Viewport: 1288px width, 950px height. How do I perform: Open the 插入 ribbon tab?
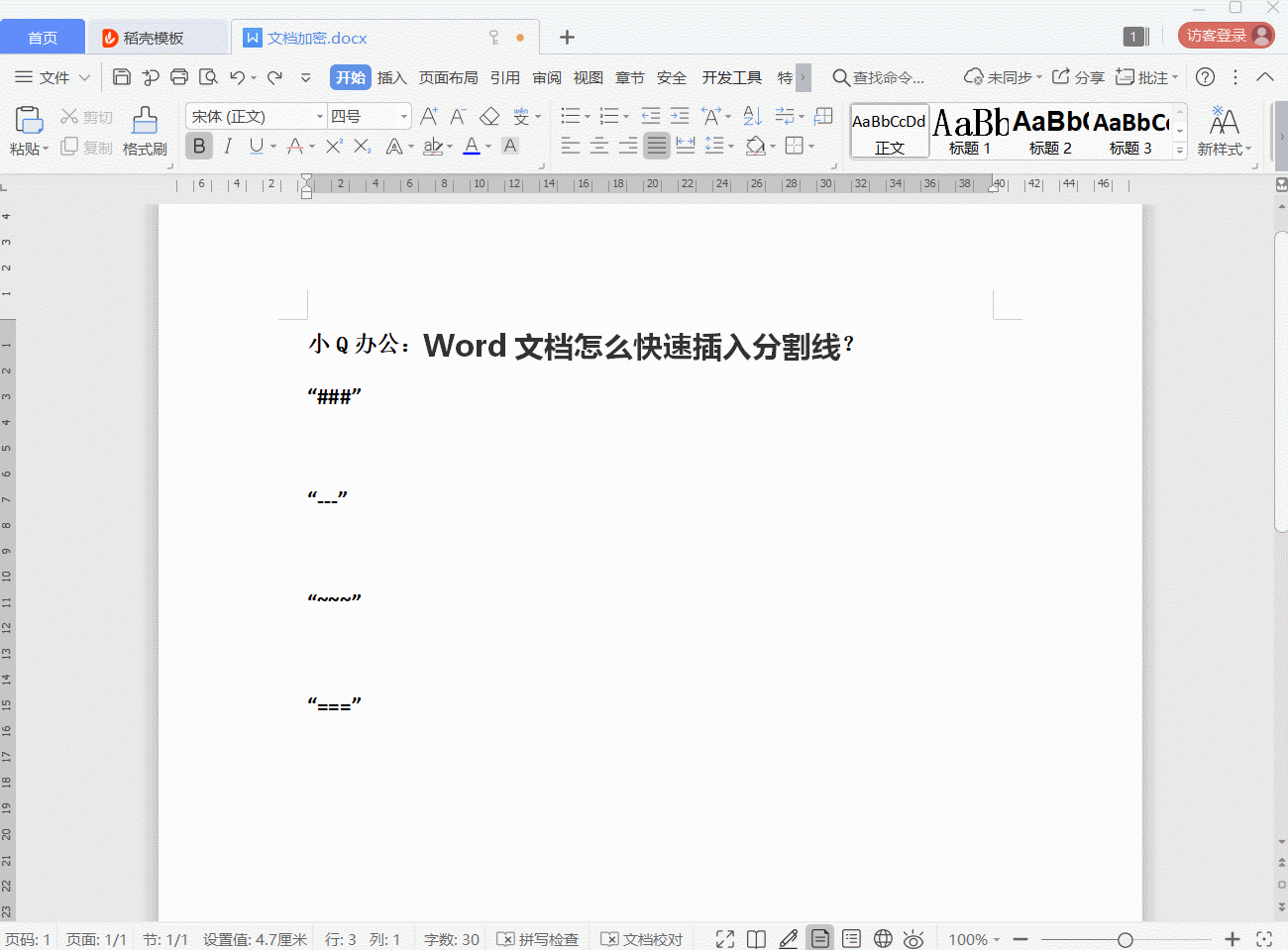click(392, 77)
